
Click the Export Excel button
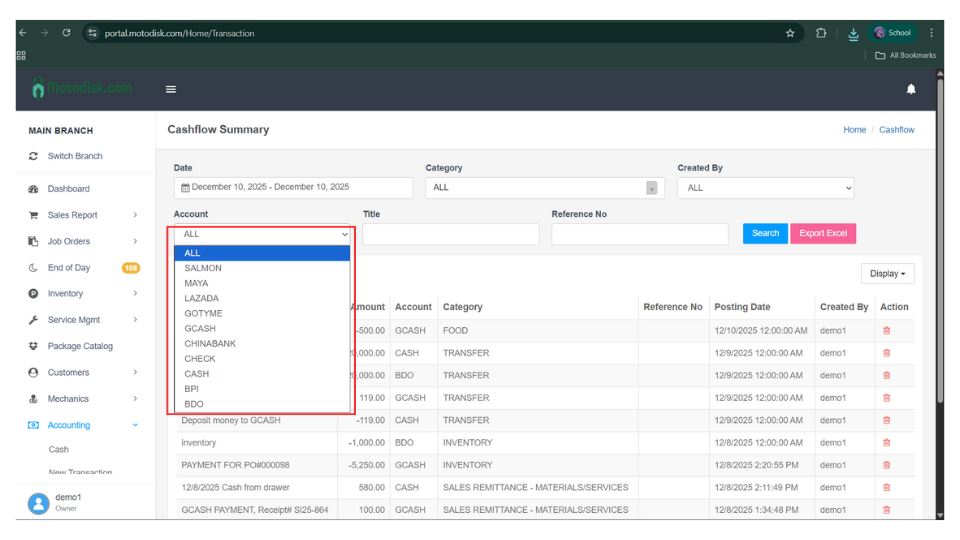point(823,233)
